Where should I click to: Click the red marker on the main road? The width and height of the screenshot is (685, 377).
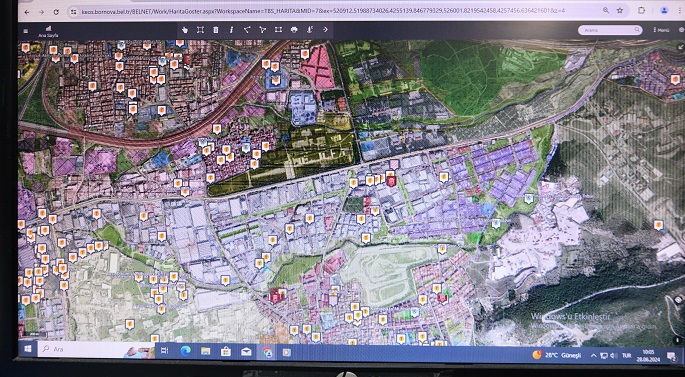pyautogui.click(x=391, y=181)
